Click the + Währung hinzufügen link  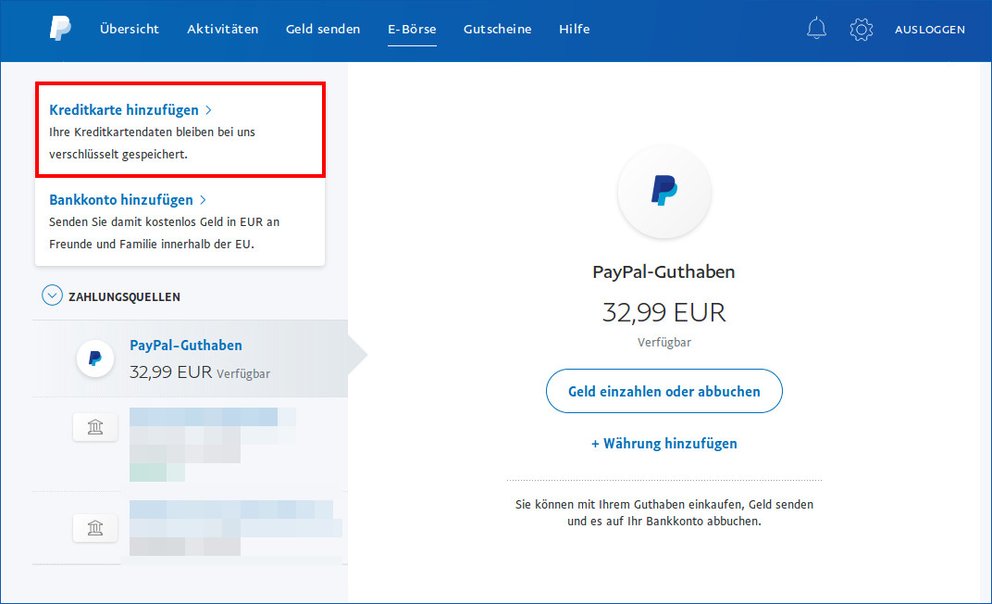tap(664, 443)
